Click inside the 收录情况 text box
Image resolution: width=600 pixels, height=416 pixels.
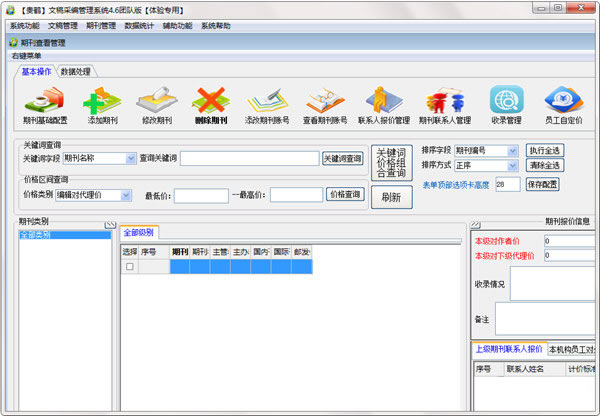(553, 284)
